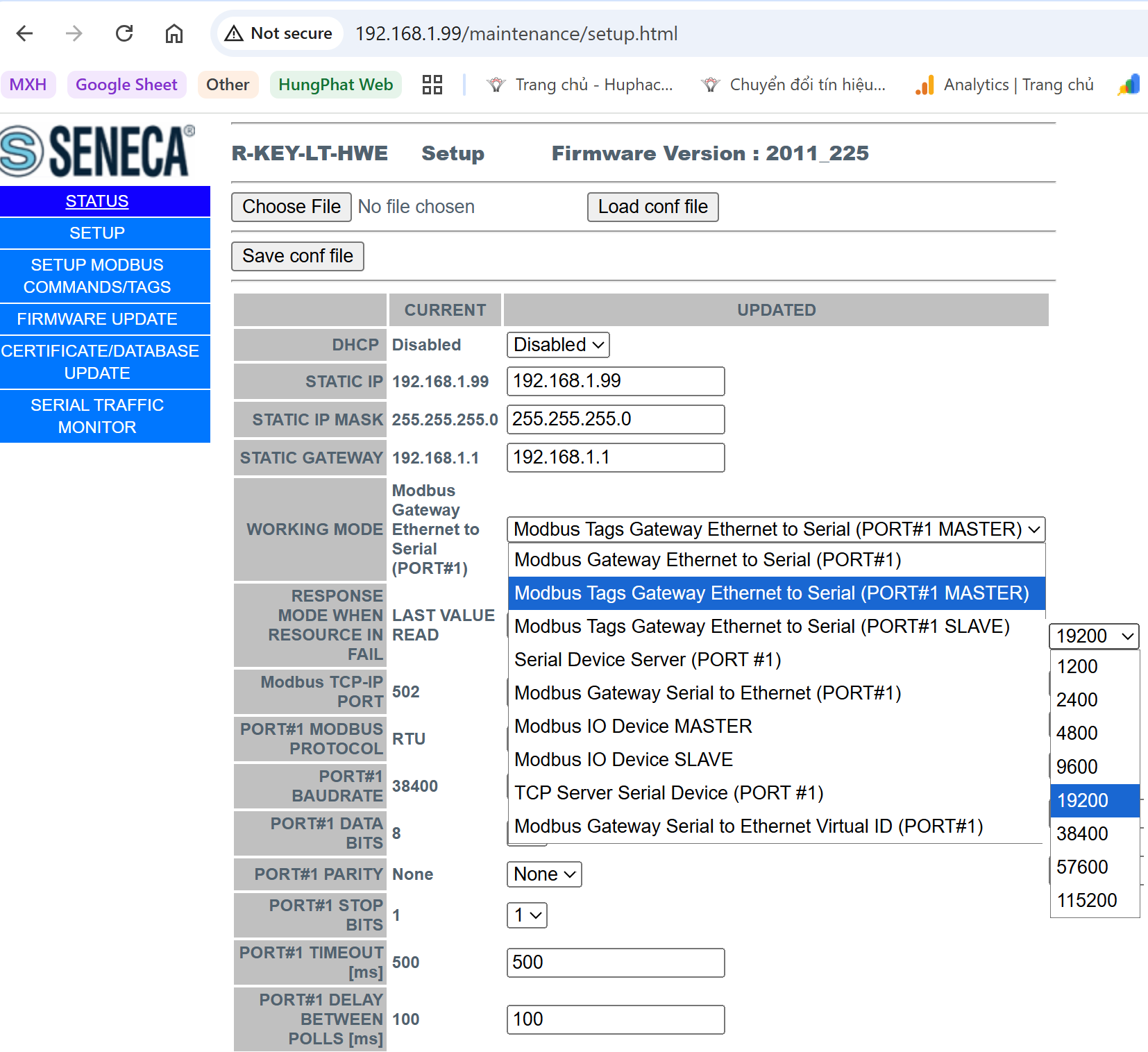
Task: Open the Analytics | Trang chủ bookmark
Action: tap(1004, 85)
